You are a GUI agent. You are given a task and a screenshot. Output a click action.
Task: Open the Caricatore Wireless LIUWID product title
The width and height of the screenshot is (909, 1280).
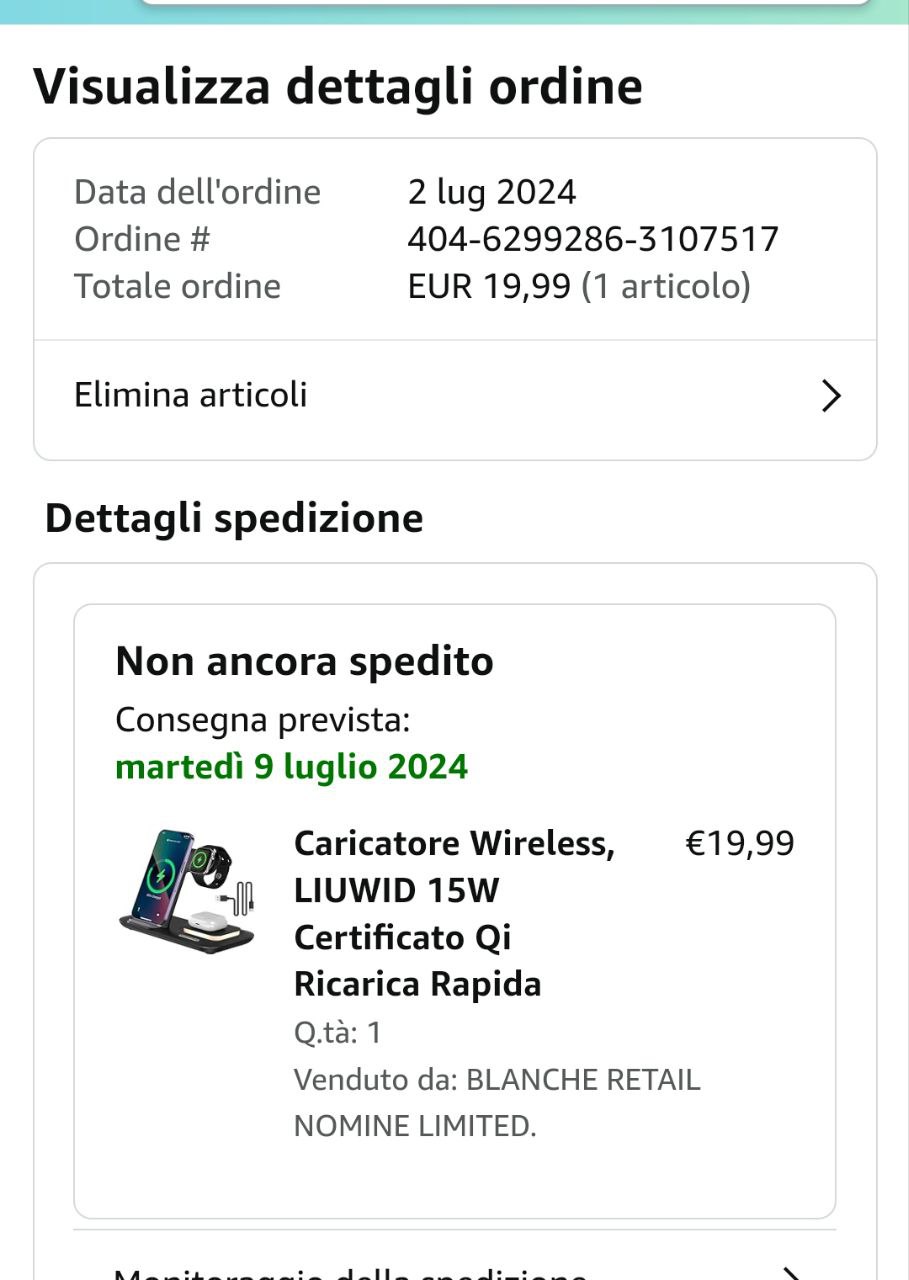coord(454,914)
